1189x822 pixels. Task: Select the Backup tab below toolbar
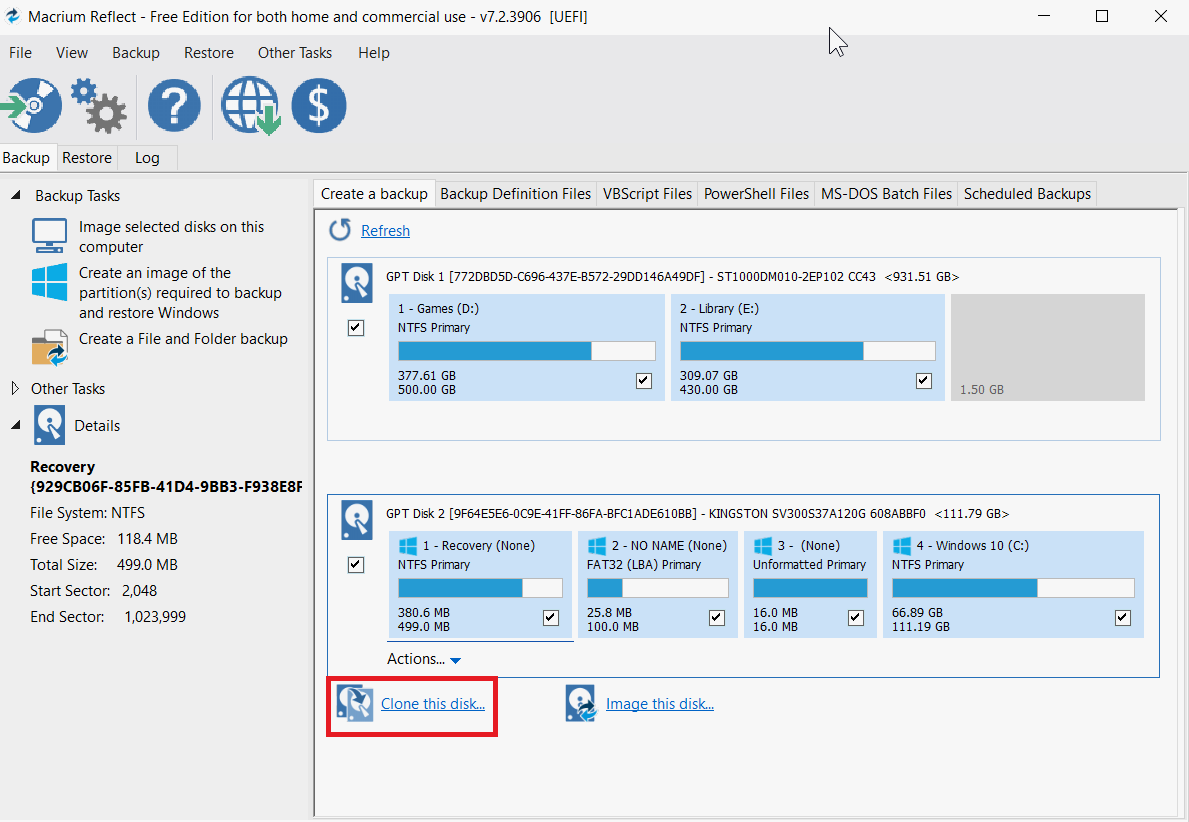coord(27,158)
